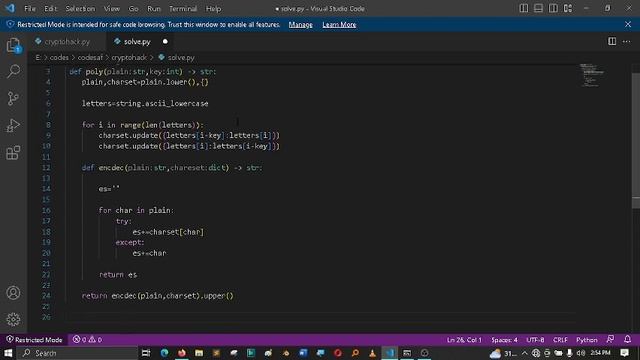Open Firefox from taskbar

[x=182, y=353]
